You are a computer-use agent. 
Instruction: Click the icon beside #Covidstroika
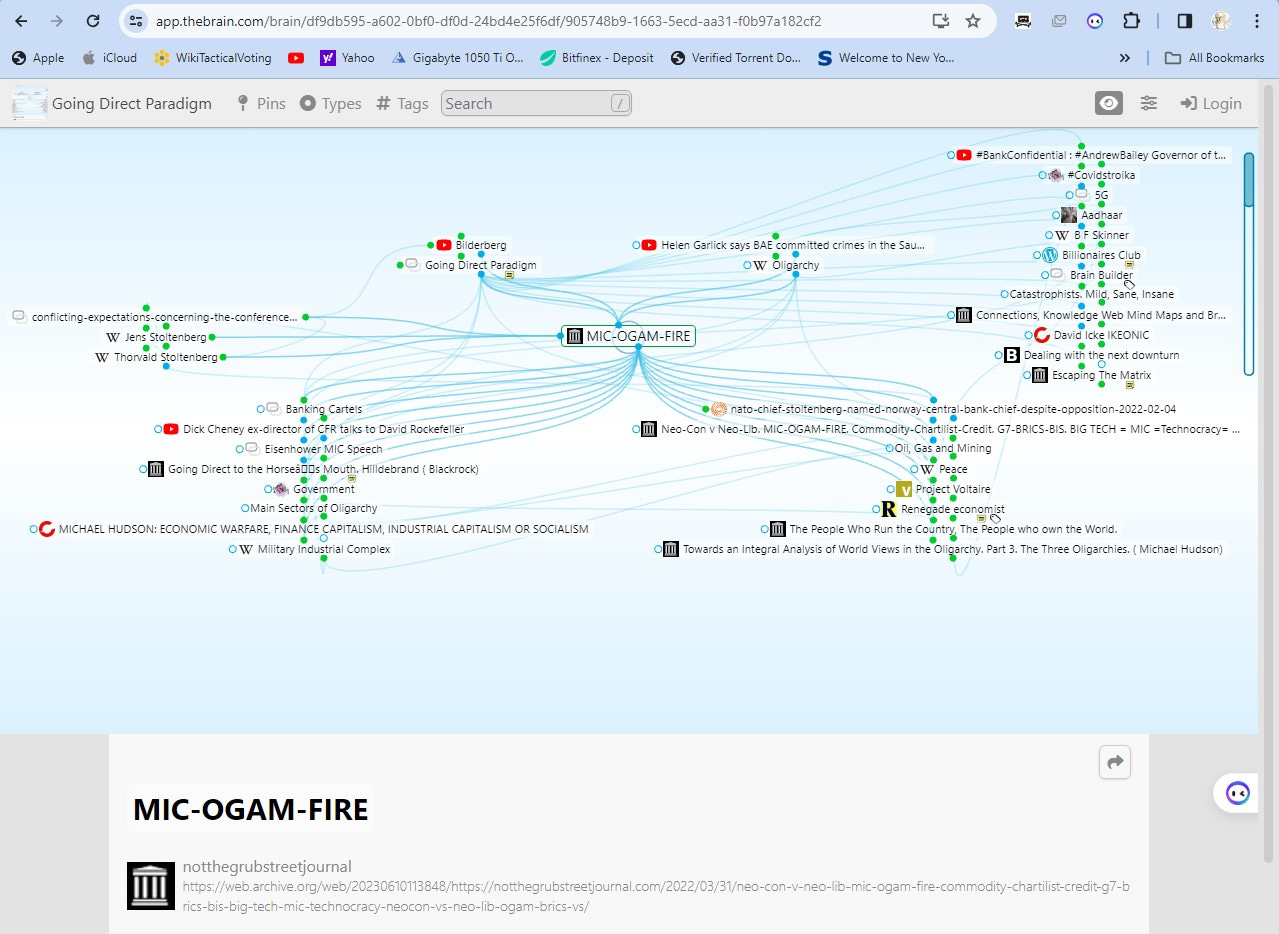(1055, 175)
